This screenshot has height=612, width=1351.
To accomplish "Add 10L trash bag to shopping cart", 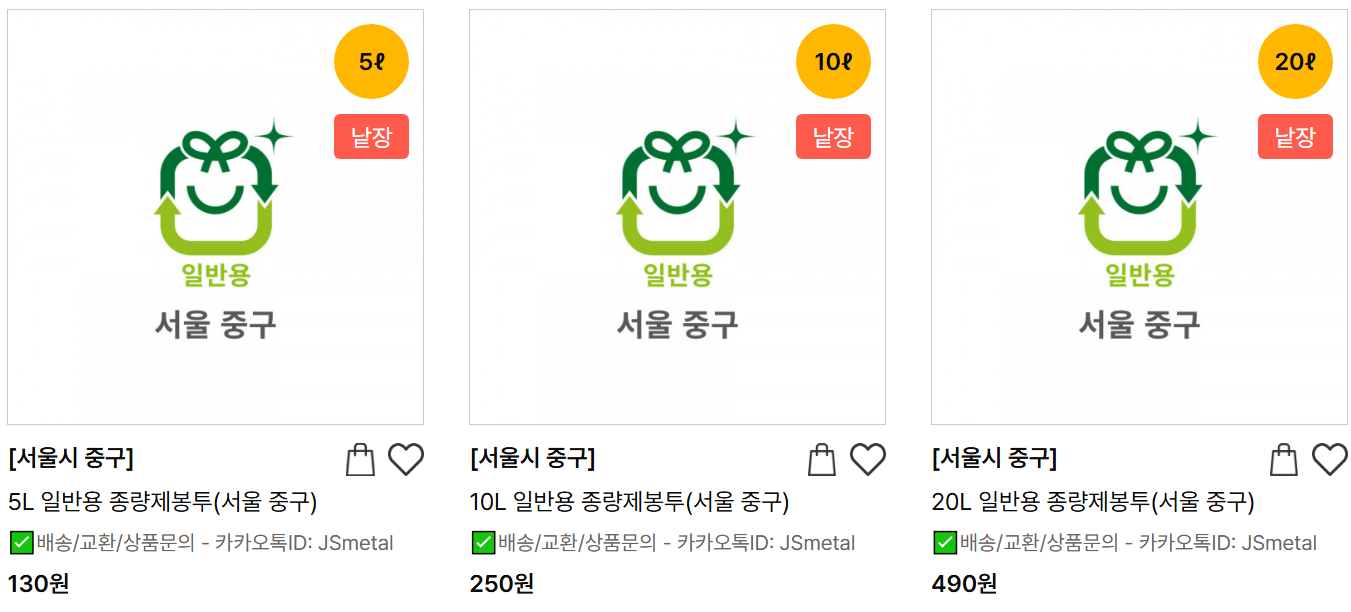I will [x=822, y=460].
